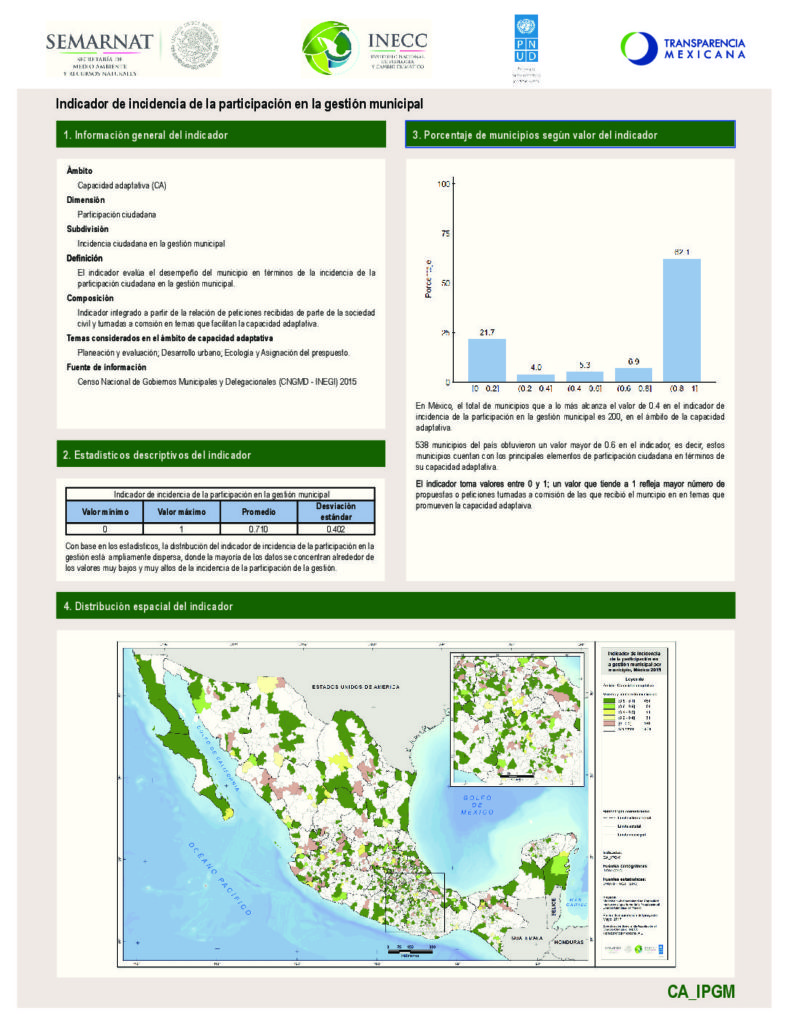
Task: Click paragraph starting 'Con base en los estadísticos'
Action: (220, 557)
